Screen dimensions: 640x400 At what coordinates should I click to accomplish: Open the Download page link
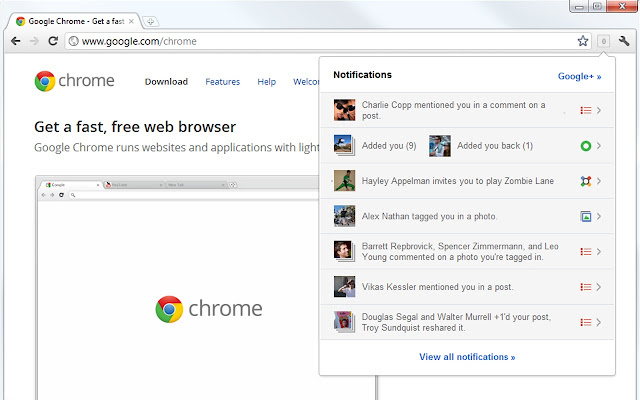click(166, 82)
